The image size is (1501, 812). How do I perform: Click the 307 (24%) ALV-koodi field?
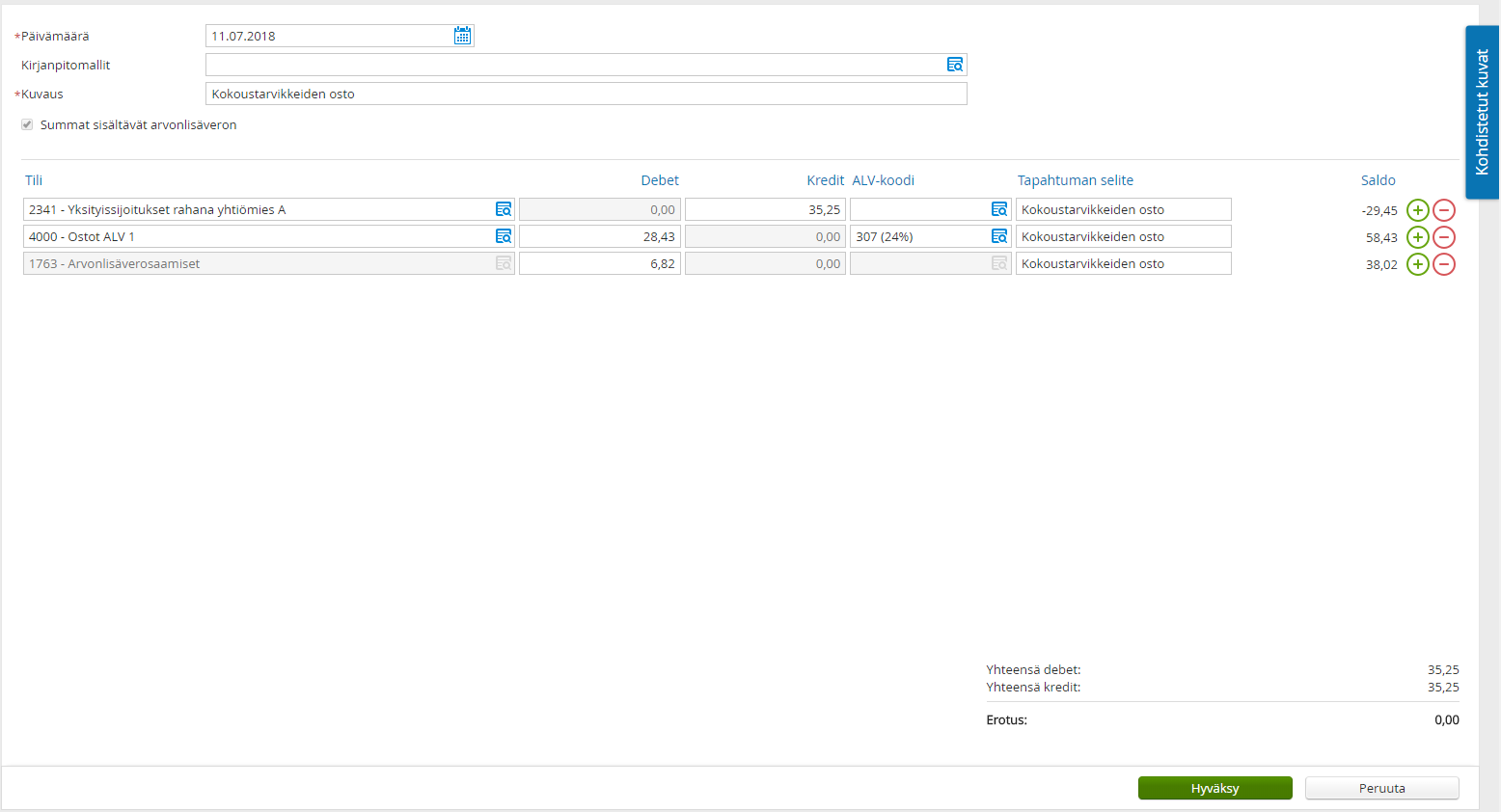point(931,236)
